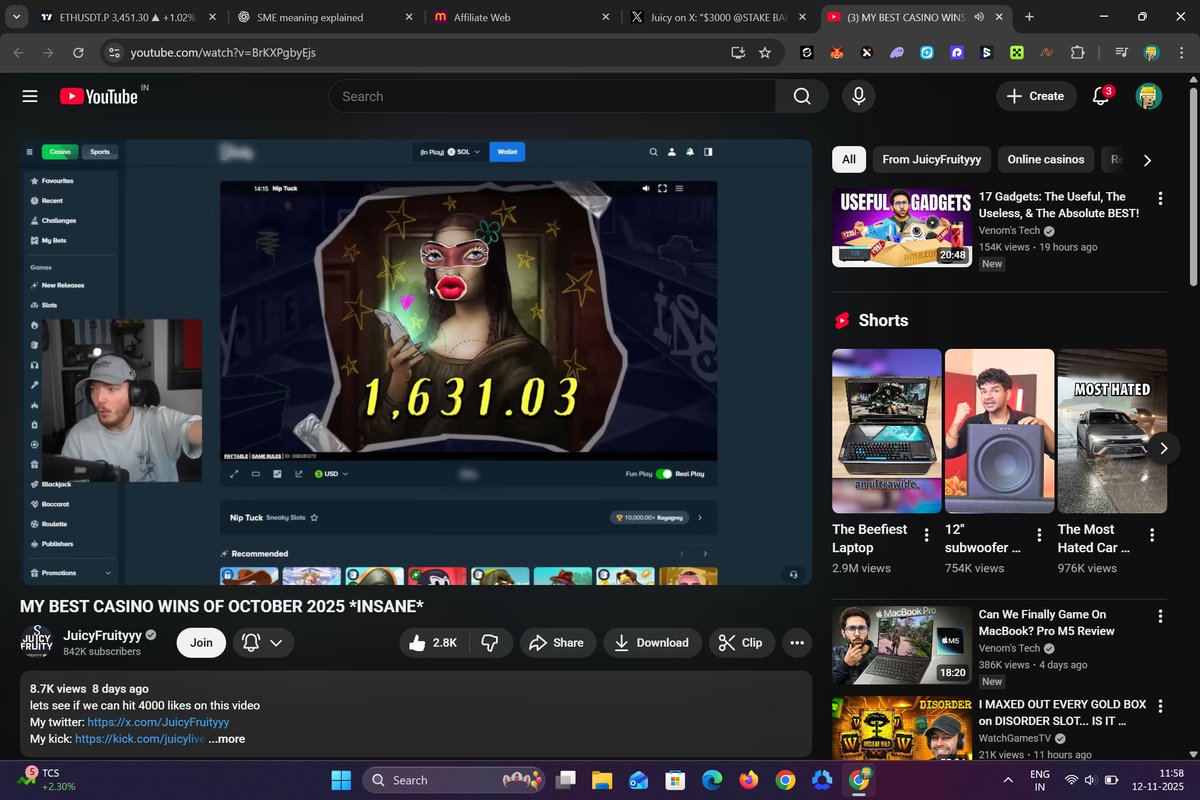Open the 12" subwoofer short thumbnail
The width and height of the screenshot is (1200, 800).
pyautogui.click(x=999, y=431)
